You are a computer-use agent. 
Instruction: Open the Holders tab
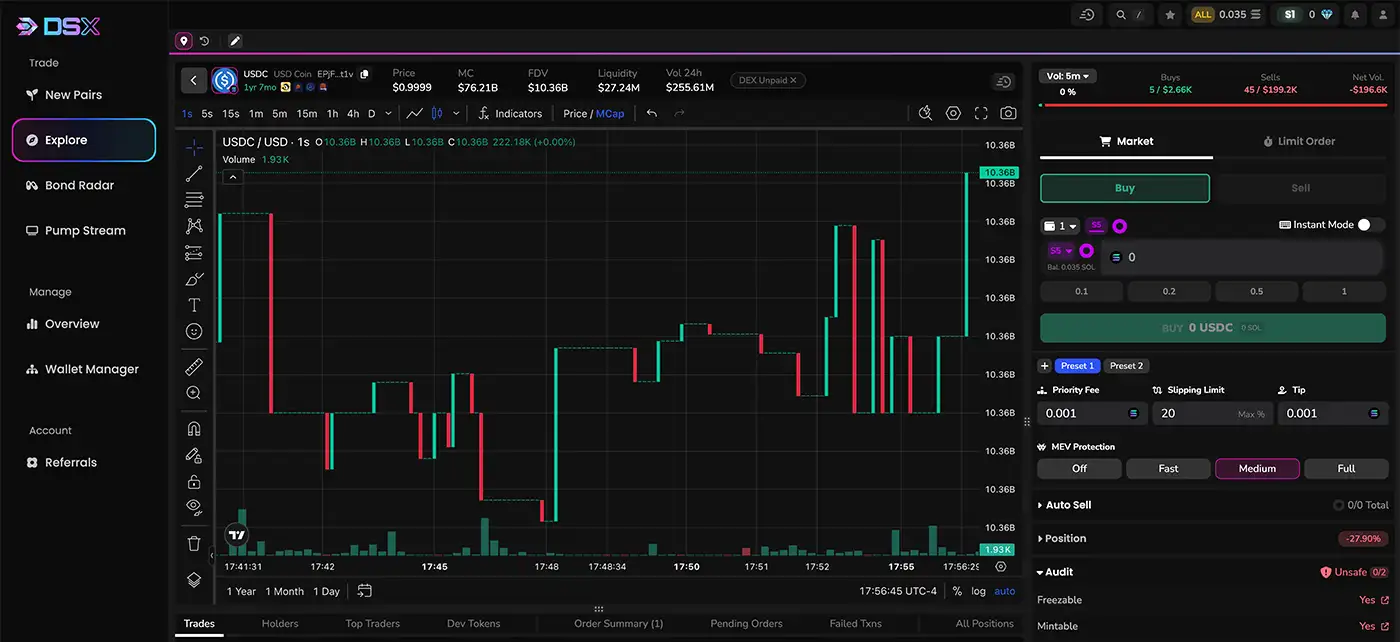[x=280, y=624]
